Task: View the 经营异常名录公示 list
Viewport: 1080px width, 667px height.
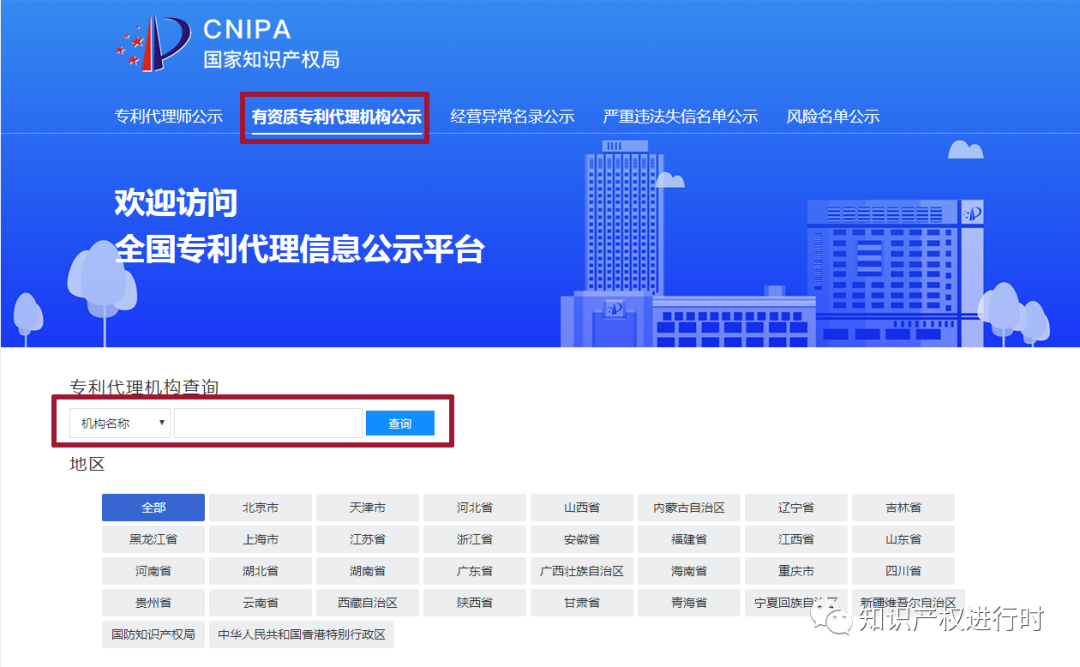Action: [x=513, y=116]
